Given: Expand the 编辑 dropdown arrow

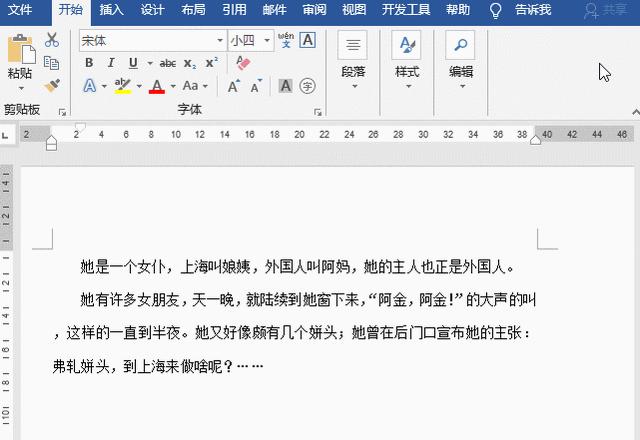Looking at the screenshot, I should 462,86.
